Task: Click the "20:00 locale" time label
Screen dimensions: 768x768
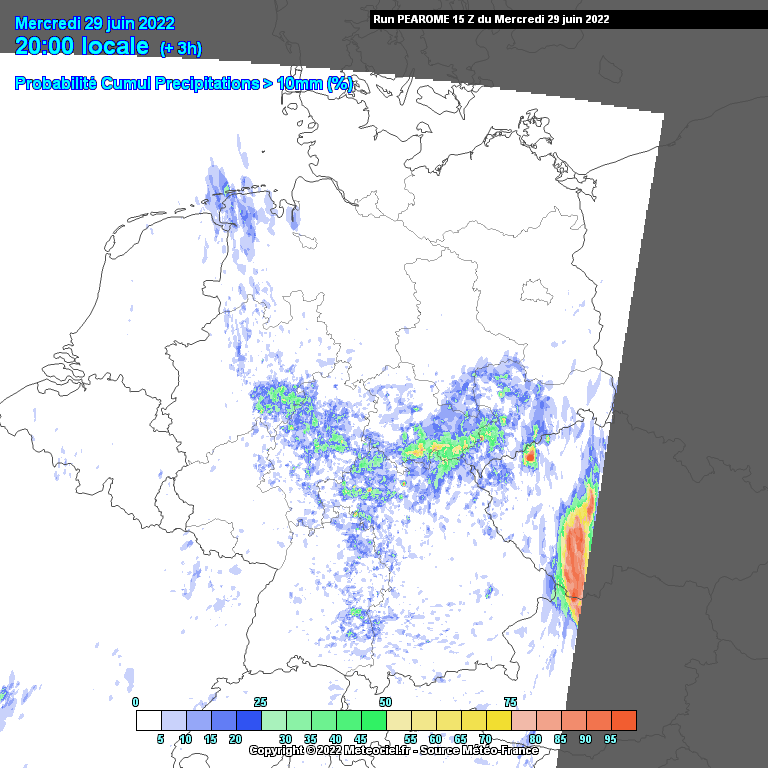Action: pyautogui.click(x=82, y=47)
